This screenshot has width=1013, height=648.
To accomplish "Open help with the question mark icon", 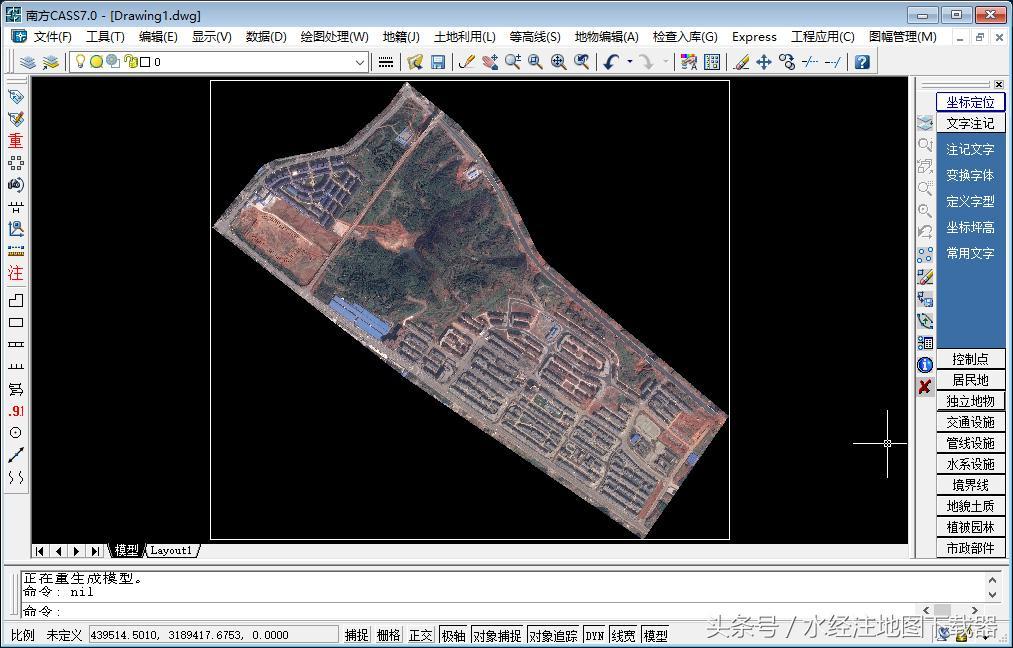I will pyautogui.click(x=862, y=62).
